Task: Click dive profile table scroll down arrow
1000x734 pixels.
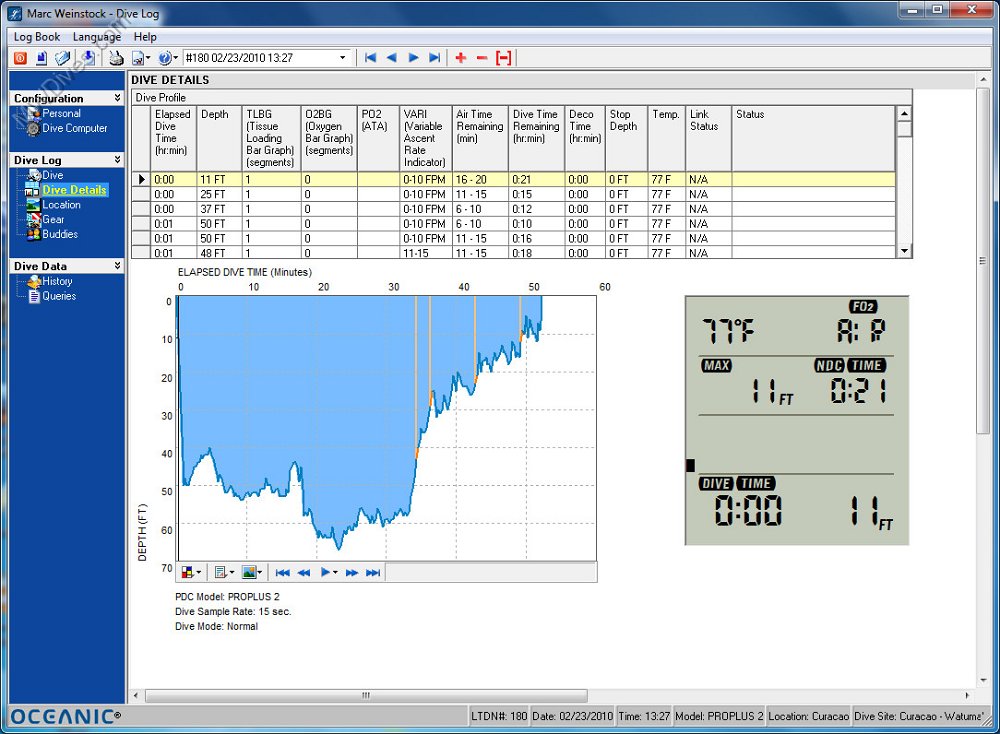Action: 904,251
